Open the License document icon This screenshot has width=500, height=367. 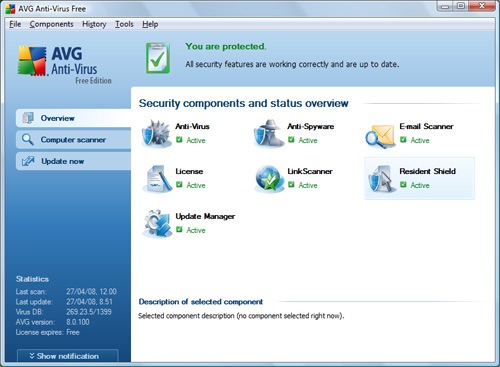157,179
